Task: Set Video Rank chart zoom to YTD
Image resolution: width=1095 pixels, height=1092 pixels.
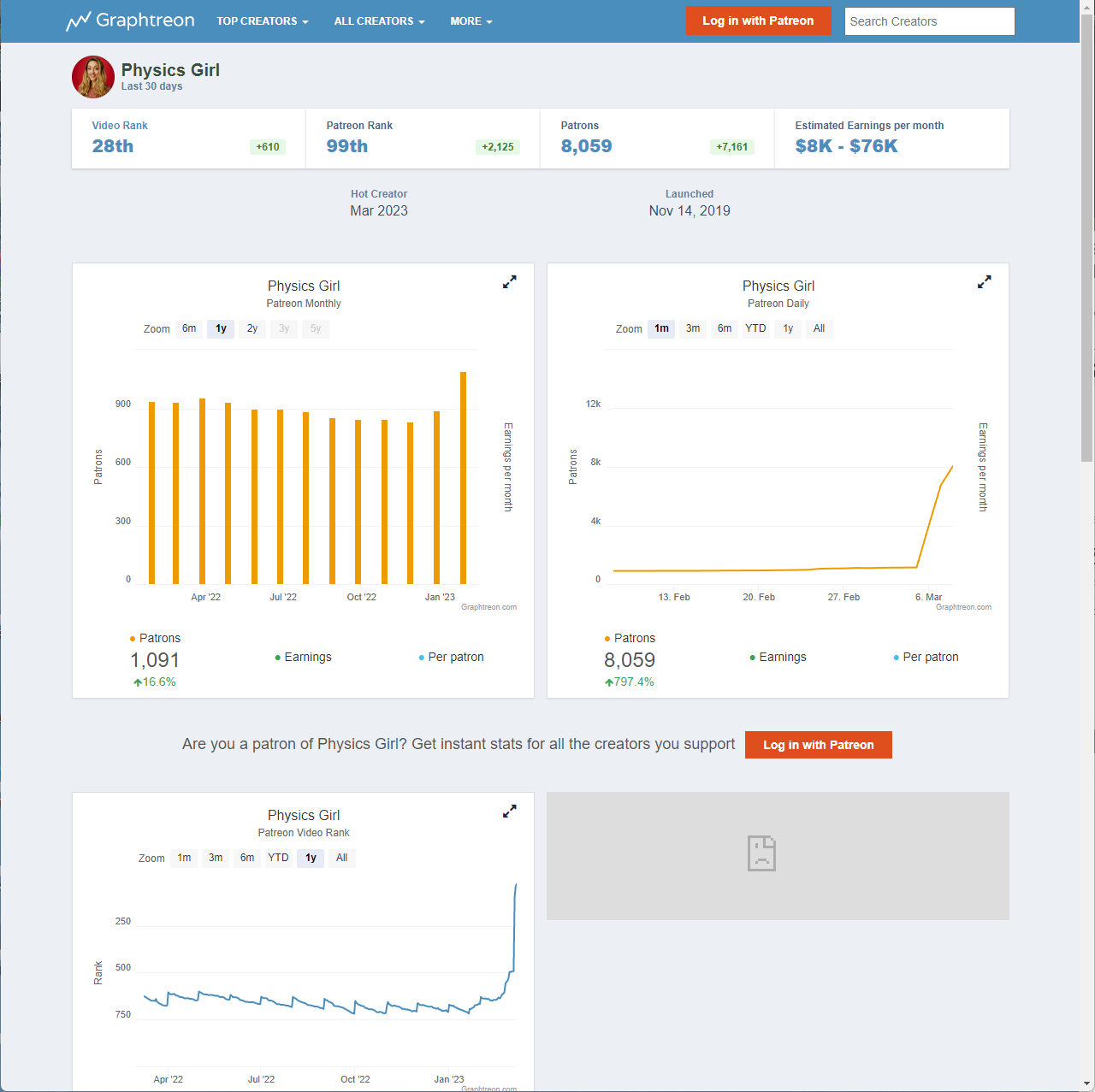Action: pos(278,858)
